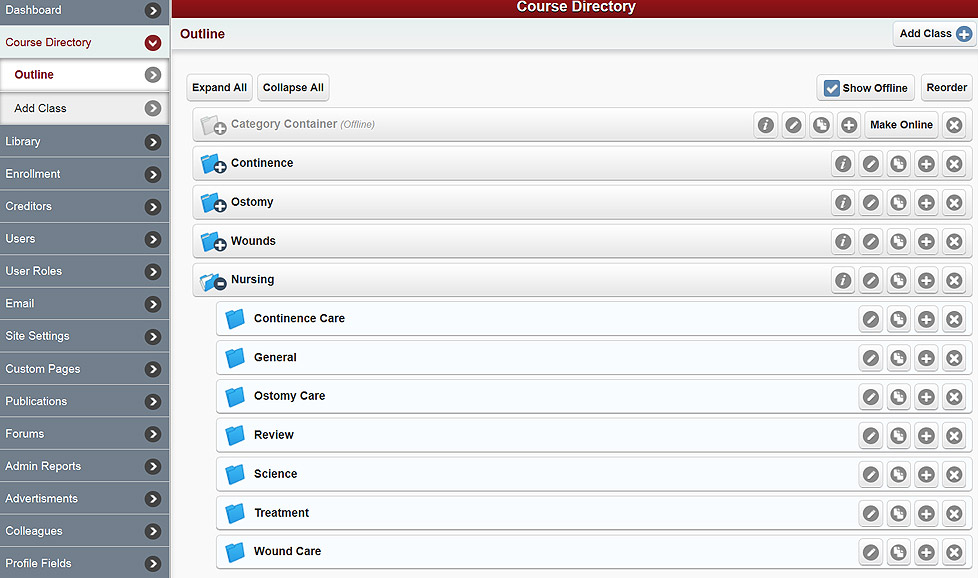Edit the Ostomy category
This screenshot has width=978, height=578.
pos(871,203)
